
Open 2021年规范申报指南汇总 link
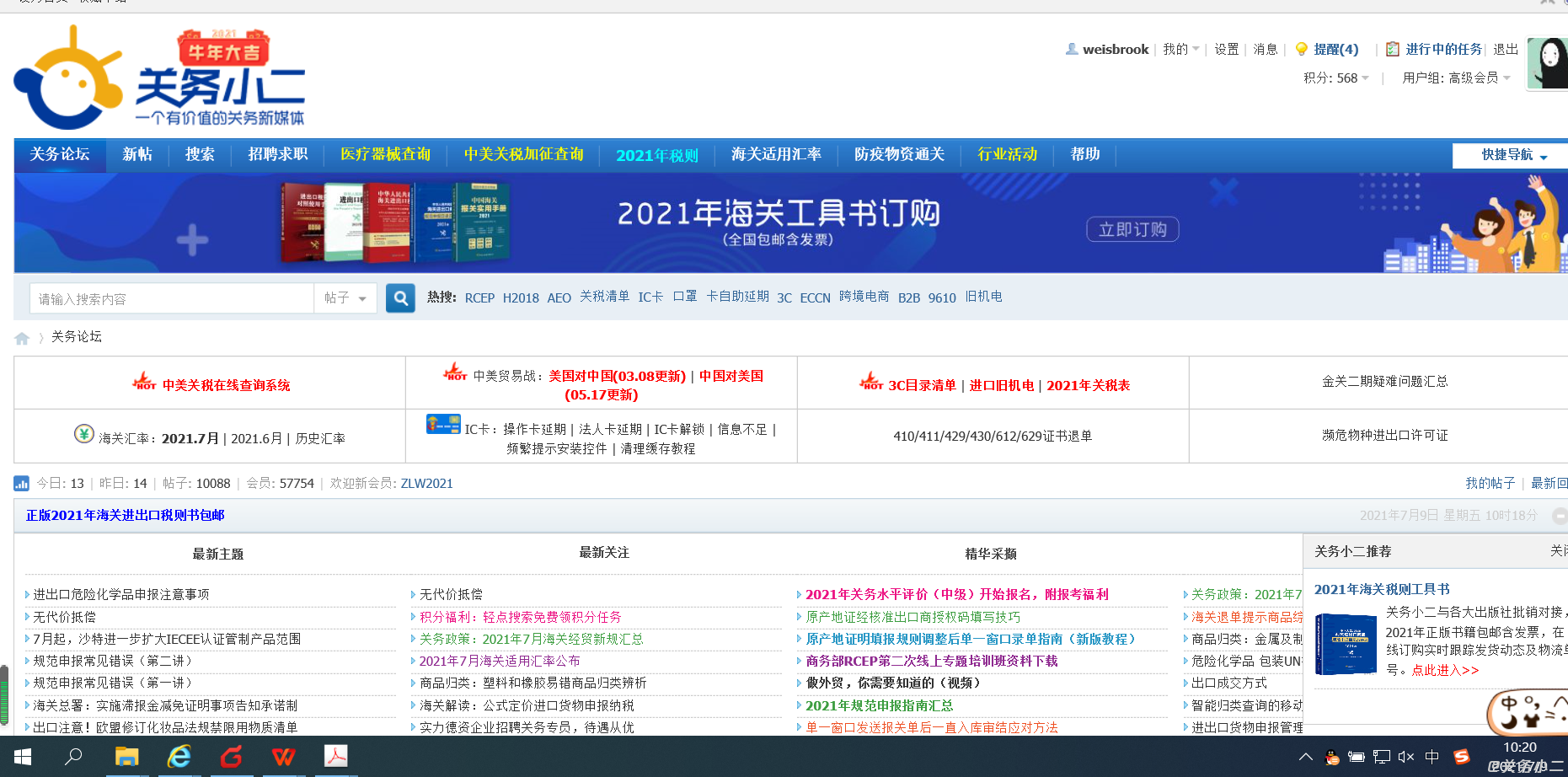[x=879, y=706]
